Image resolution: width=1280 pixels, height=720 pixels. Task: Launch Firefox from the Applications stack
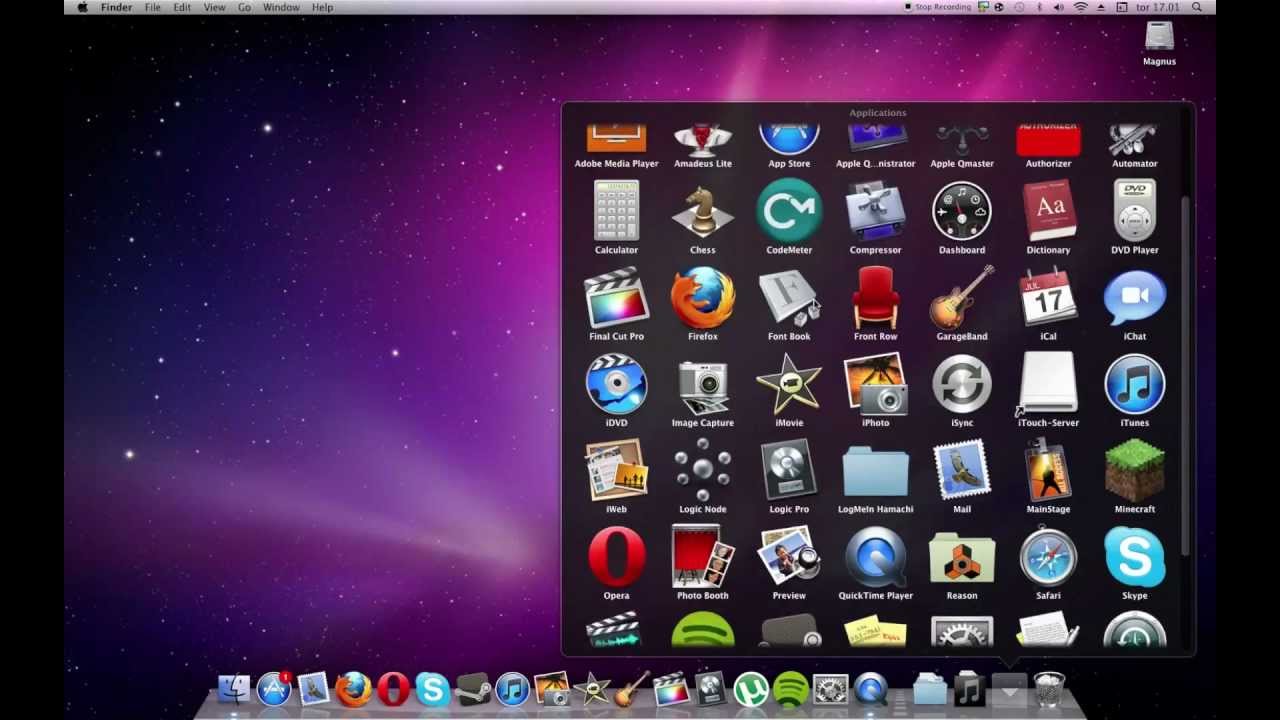[x=702, y=298]
